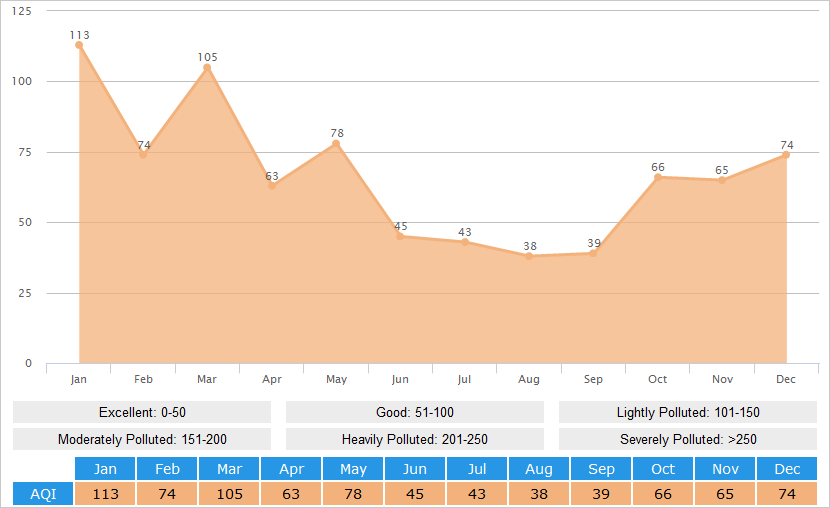Select the Good: 51-100 legend box
The image size is (830, 508).
coord(415,412)
